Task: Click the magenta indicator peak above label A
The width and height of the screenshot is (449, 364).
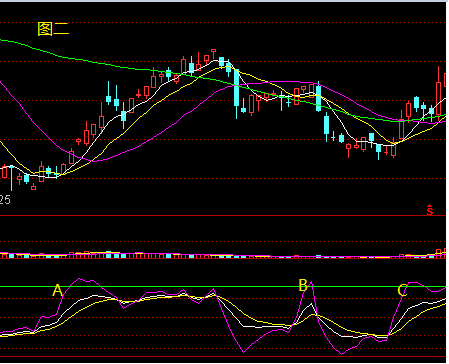Action: coord(79,279)
